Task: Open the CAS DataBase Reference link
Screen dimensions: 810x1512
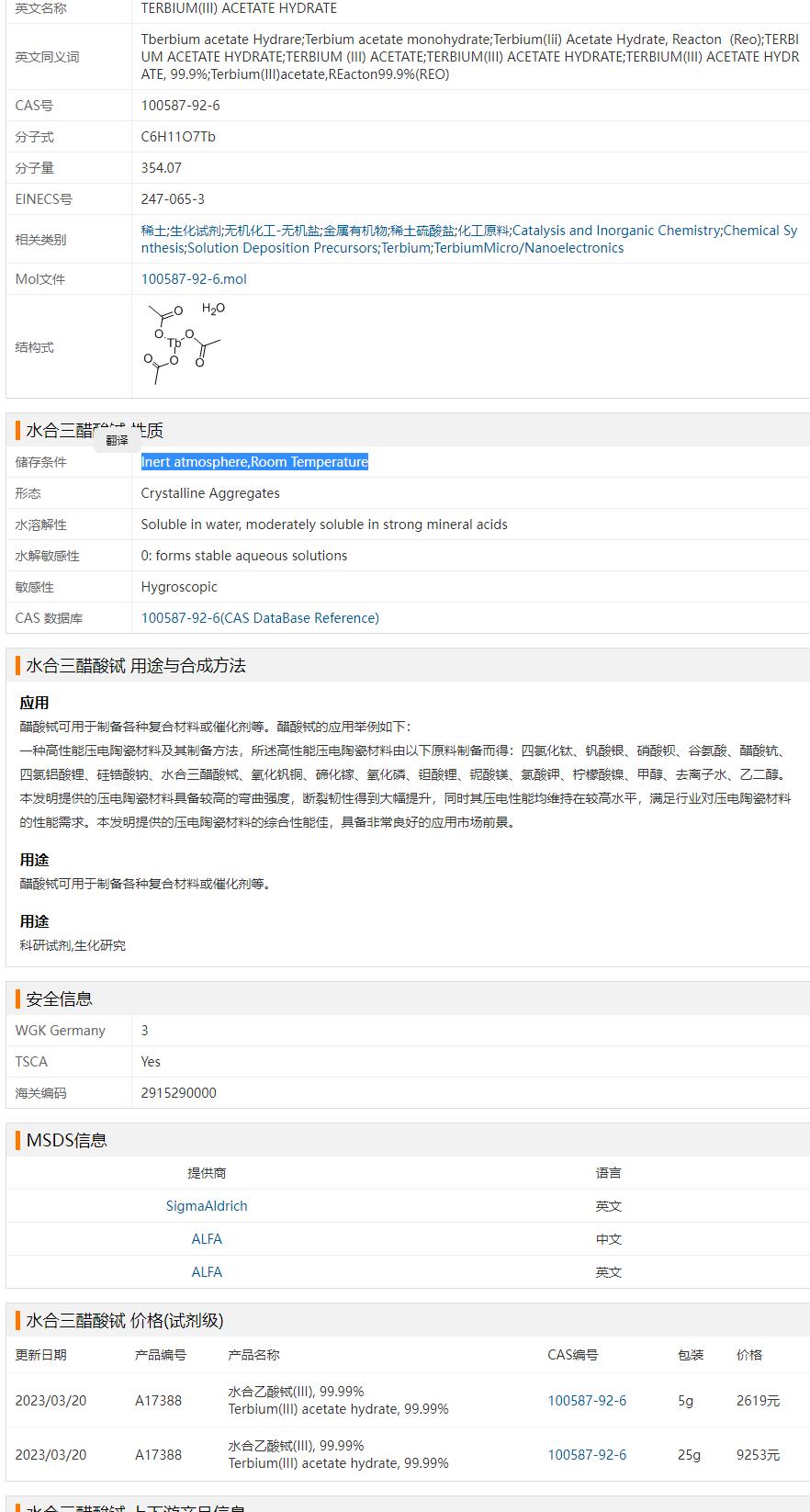Action: 260,618
